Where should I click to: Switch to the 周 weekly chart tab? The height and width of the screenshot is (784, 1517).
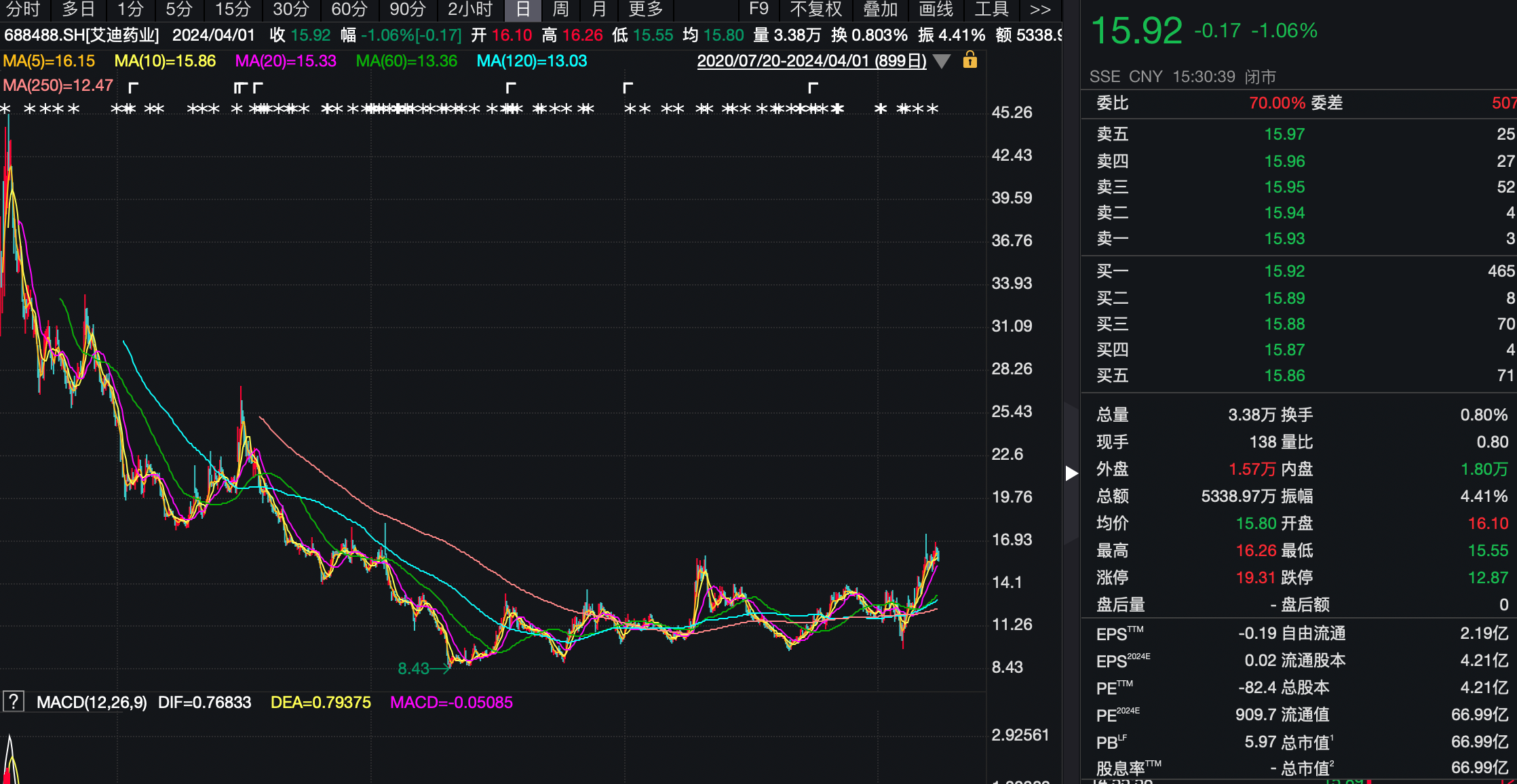pyautogui.click(x=560, y=9)
